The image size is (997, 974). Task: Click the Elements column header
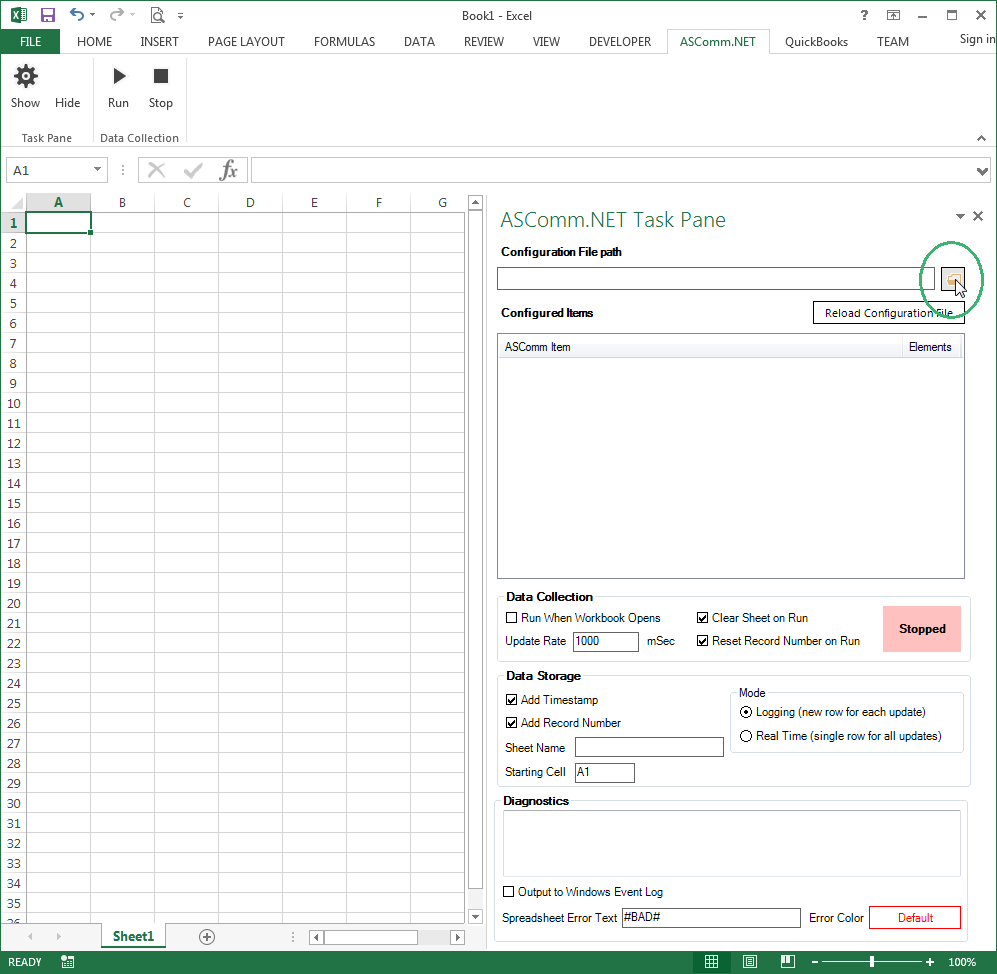930,347
